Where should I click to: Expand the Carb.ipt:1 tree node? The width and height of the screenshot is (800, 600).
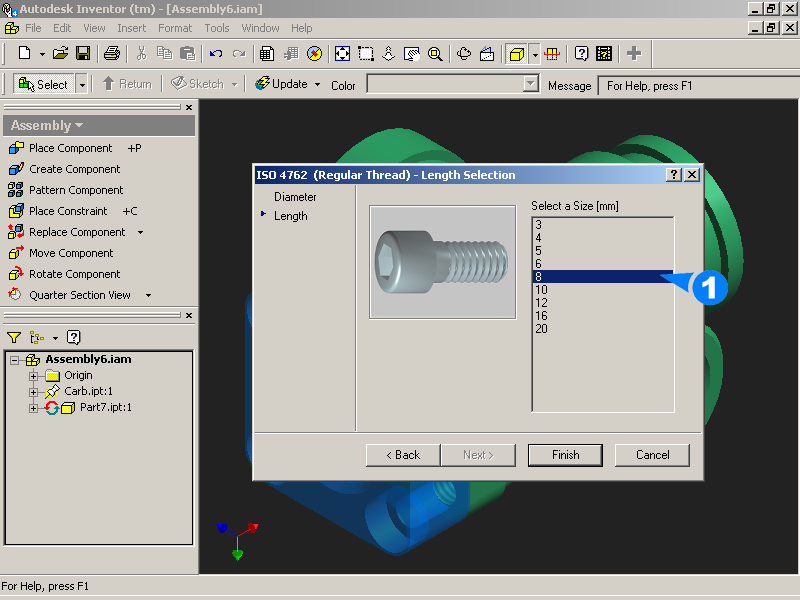tap(34, 392)
